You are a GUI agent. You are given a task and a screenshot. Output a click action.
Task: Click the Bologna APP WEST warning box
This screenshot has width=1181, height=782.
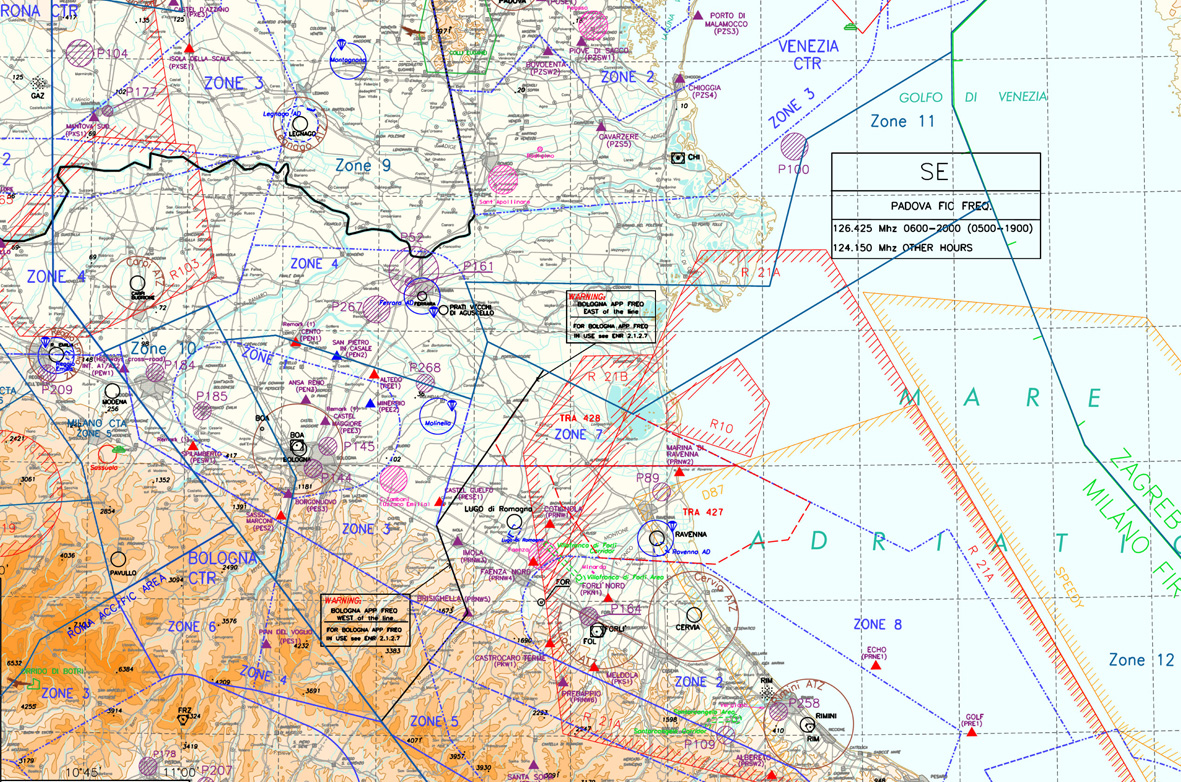point(365,620)
